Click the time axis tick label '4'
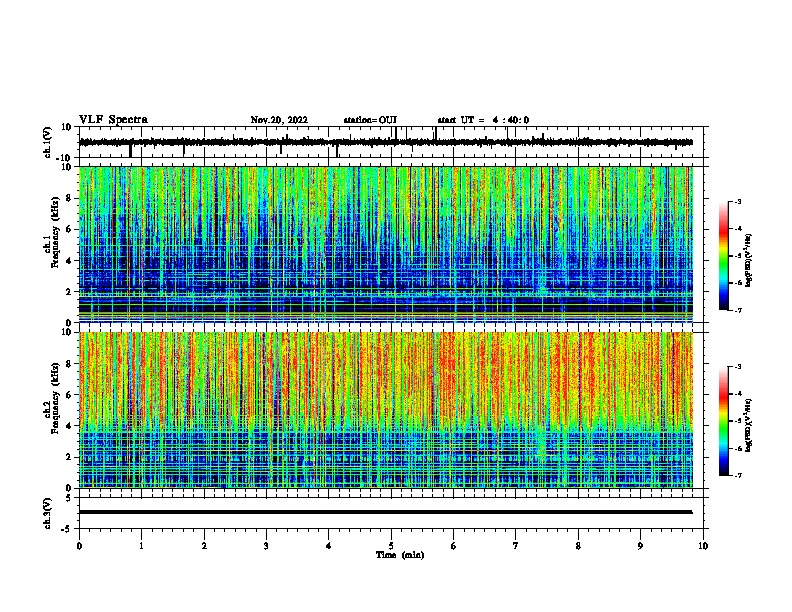Screen dimensions: 792x612 pyautogui.click(x=329, y=546)
